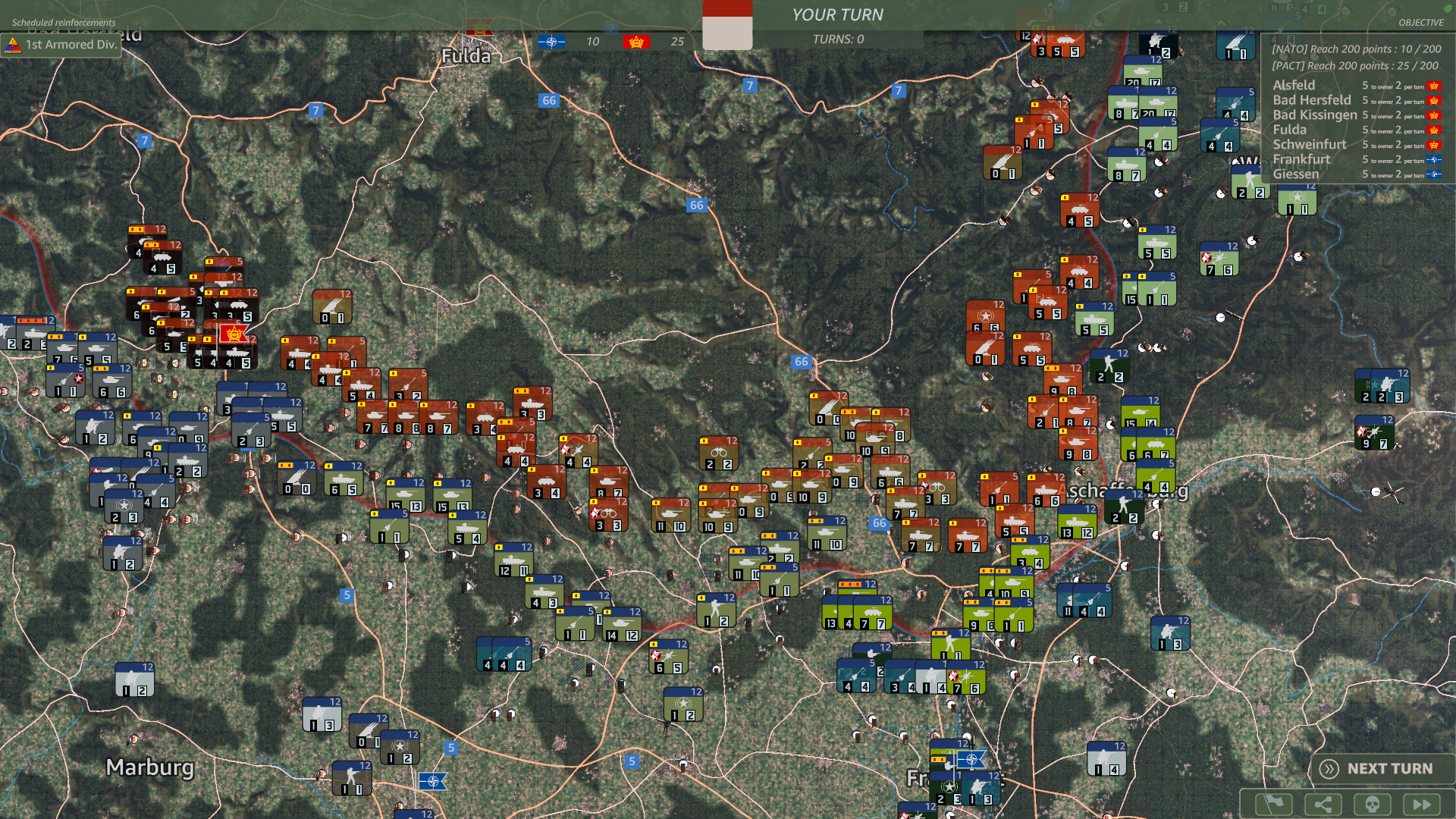The height and width of the screenshot is (819, 1456).
Task: Click the red-white side color banner
Action: tap(727, 25)
